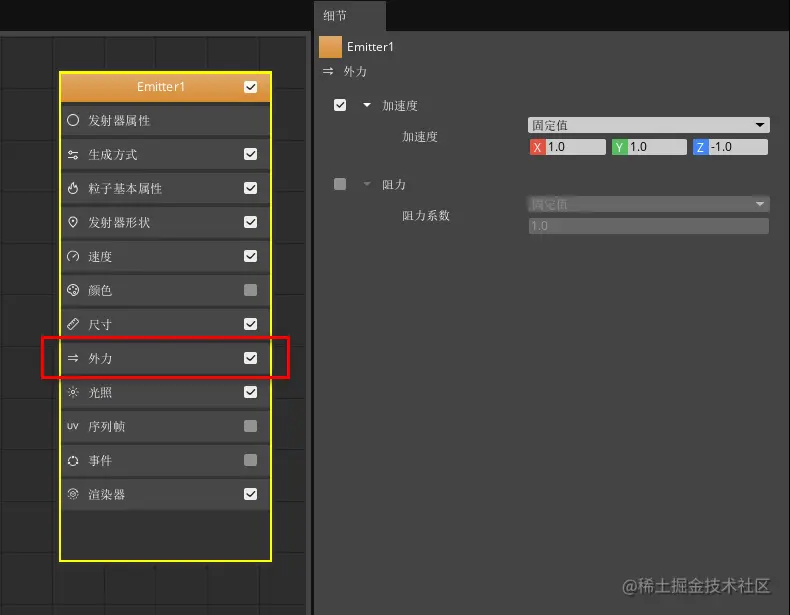Uncheck the 加速度 checkbox in details
Viewport: 790px width, 615px height.
340,105
